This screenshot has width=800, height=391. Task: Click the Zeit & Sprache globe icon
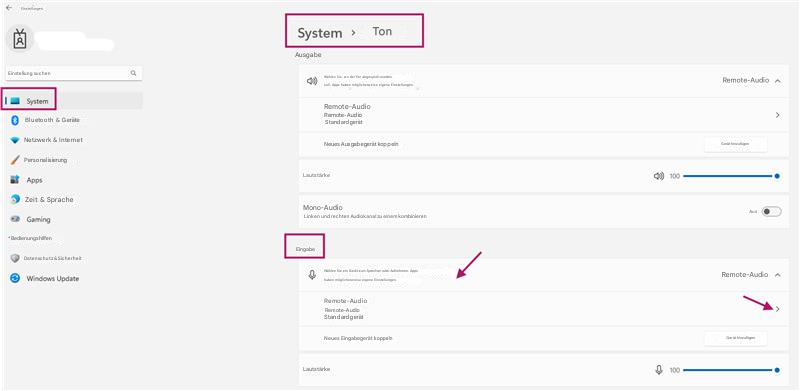(x=15, y=200)
